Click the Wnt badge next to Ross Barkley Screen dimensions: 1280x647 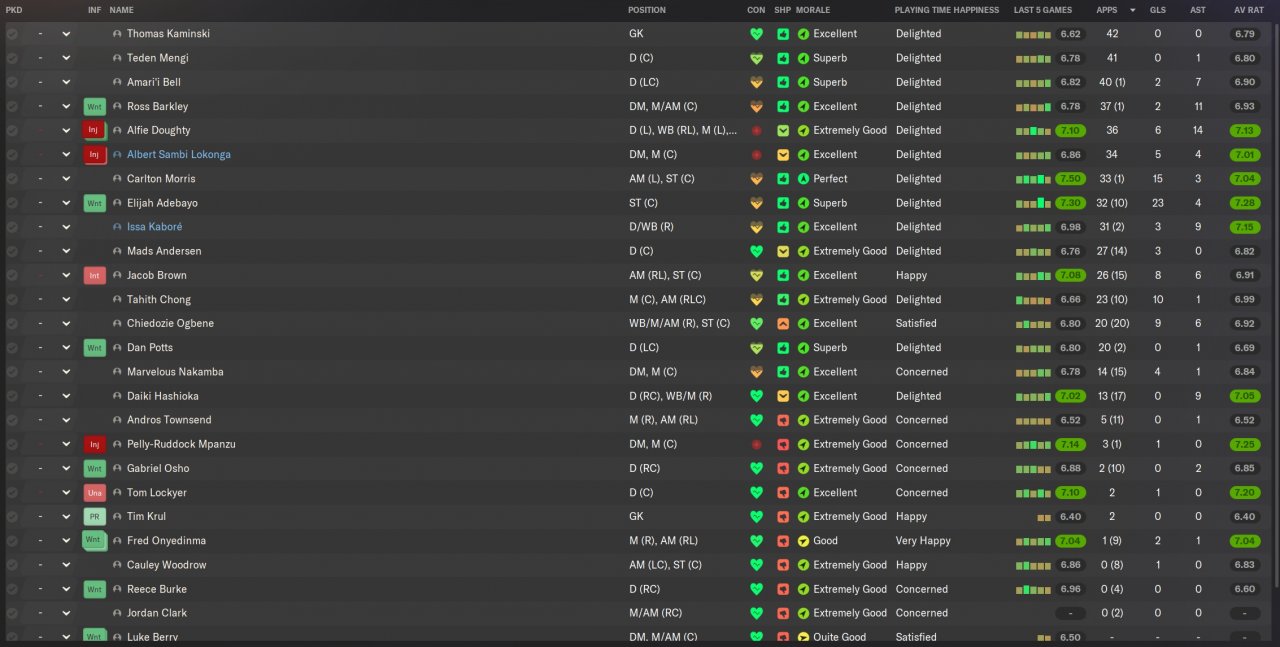pyautogui.click(x=94, y=106)
